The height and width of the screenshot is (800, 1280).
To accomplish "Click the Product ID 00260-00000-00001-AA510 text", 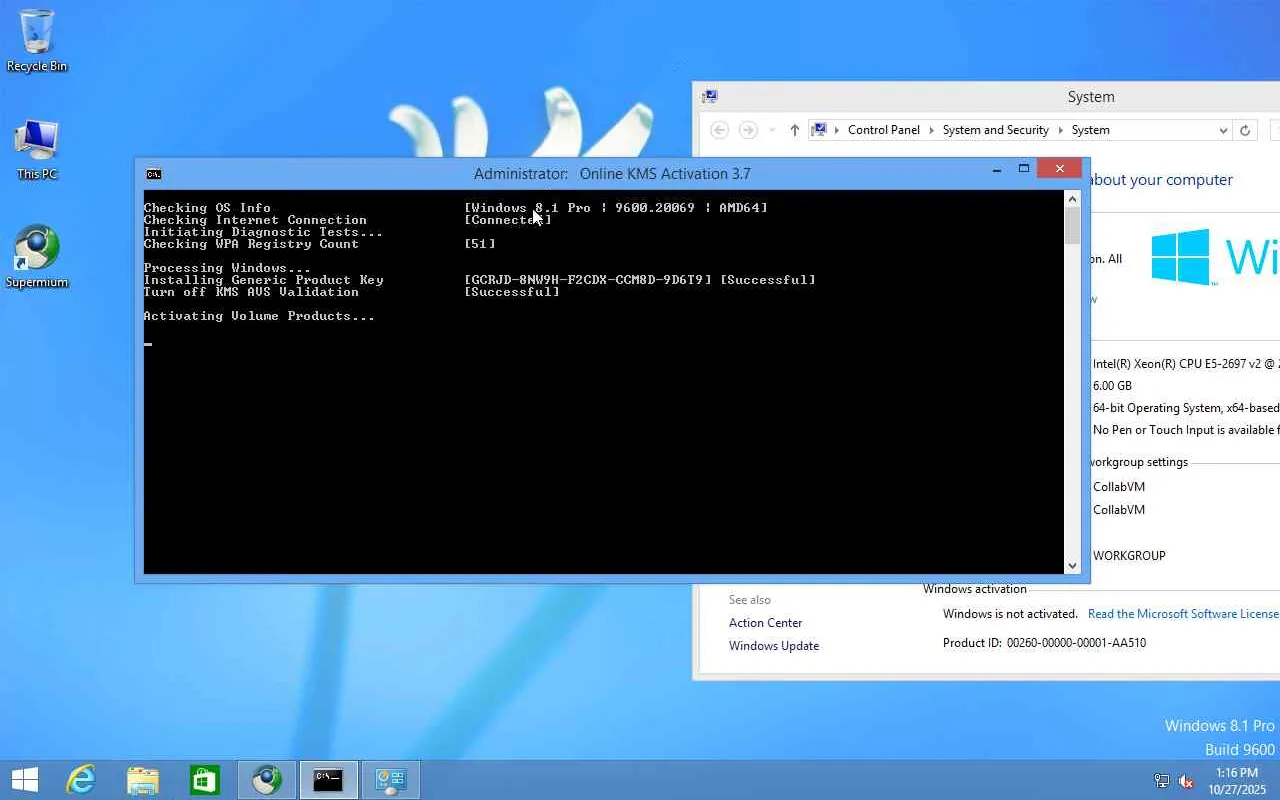I will [1044, 643].
